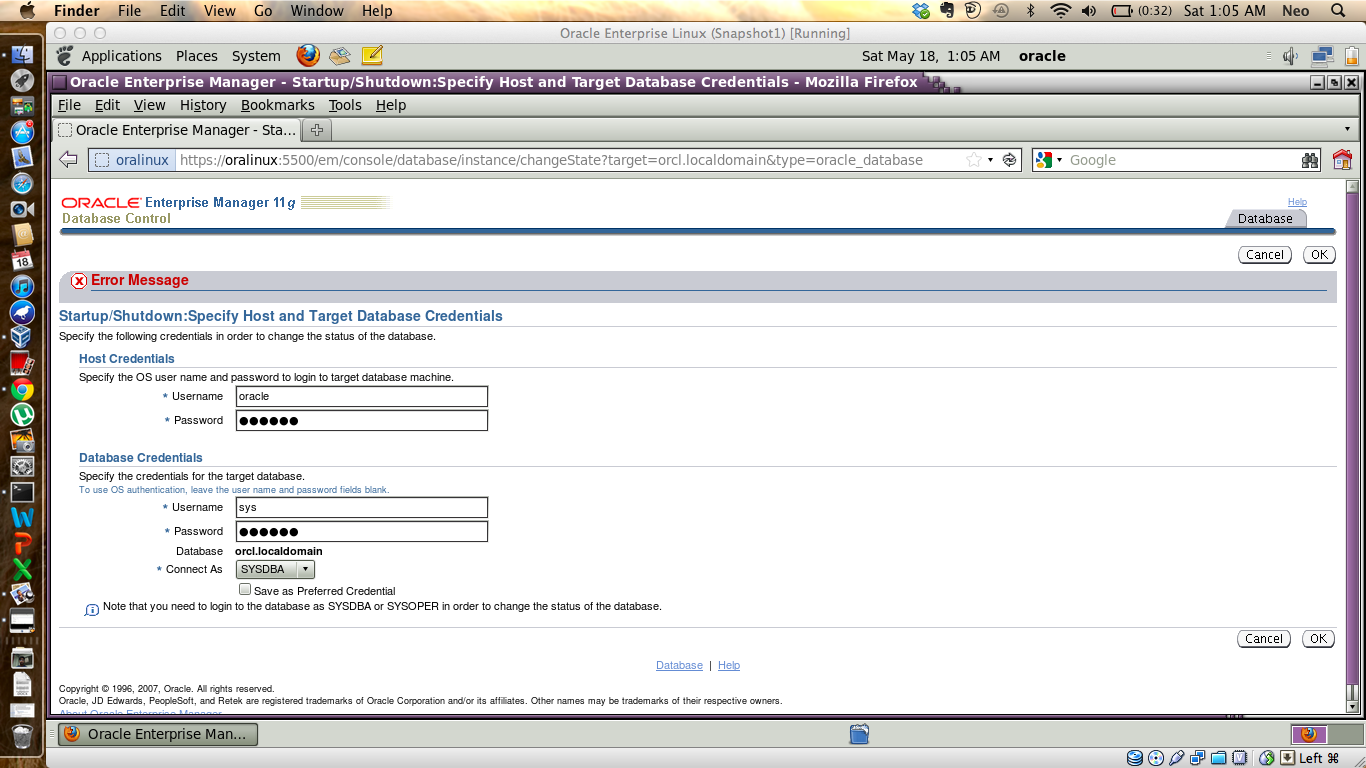Open the Google search engine dropdown
The image size is (1366, 768).
click(x=1049, y=160)
